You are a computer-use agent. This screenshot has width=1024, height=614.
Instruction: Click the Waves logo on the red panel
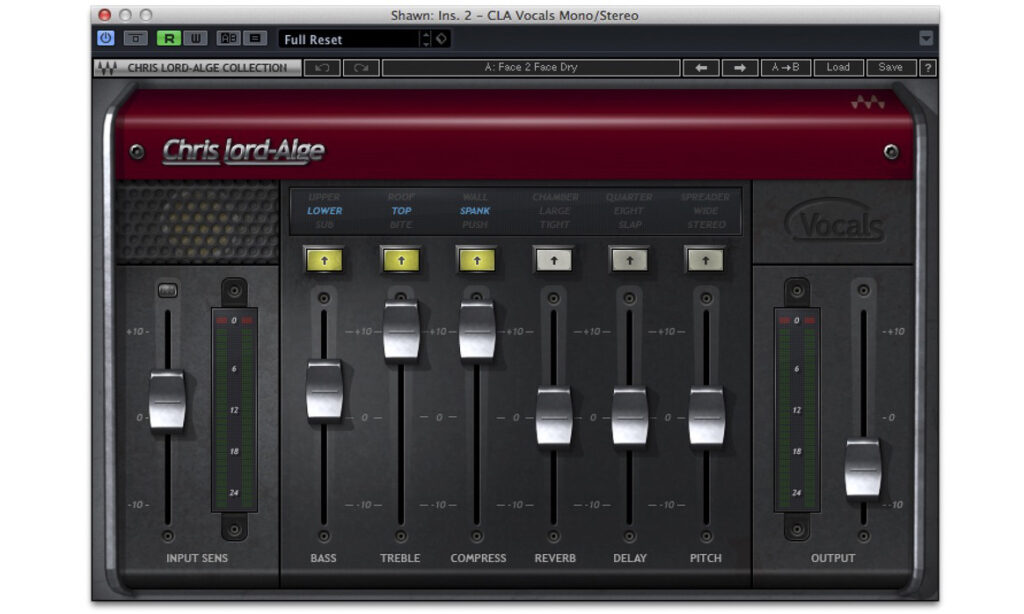868,103
